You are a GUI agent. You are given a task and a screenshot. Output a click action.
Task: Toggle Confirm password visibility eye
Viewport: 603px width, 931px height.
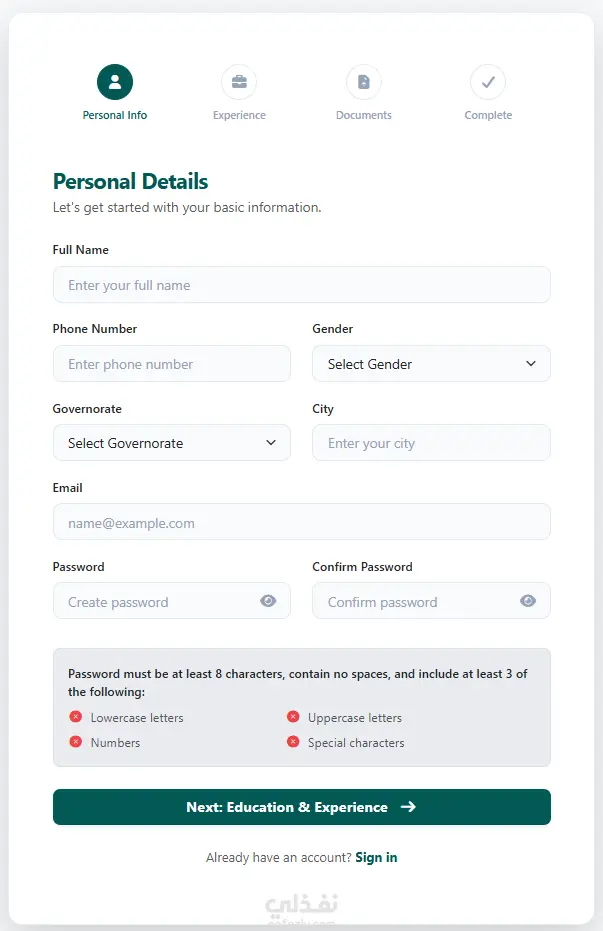(x=528, y=601)
